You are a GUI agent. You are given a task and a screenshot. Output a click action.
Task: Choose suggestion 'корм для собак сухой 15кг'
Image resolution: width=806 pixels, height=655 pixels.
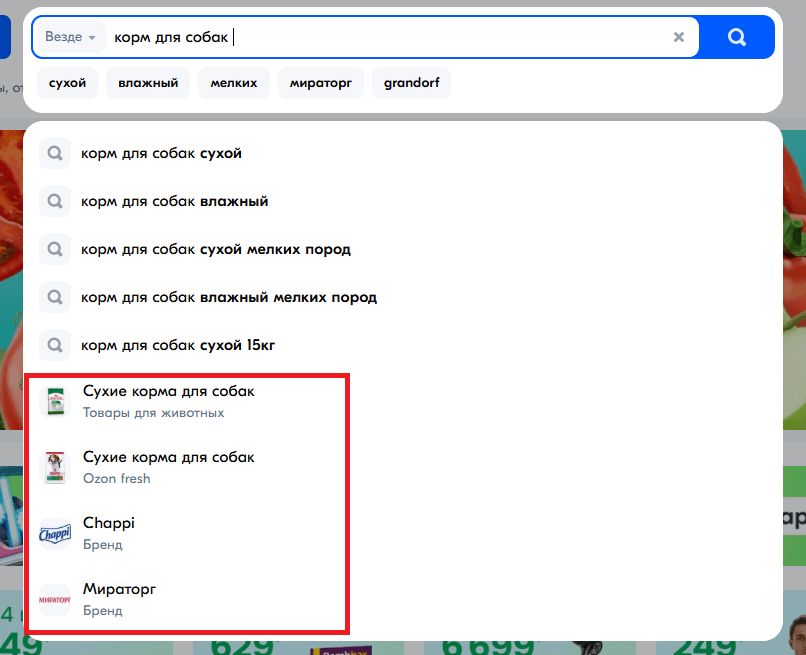click(x=403, y=344)
